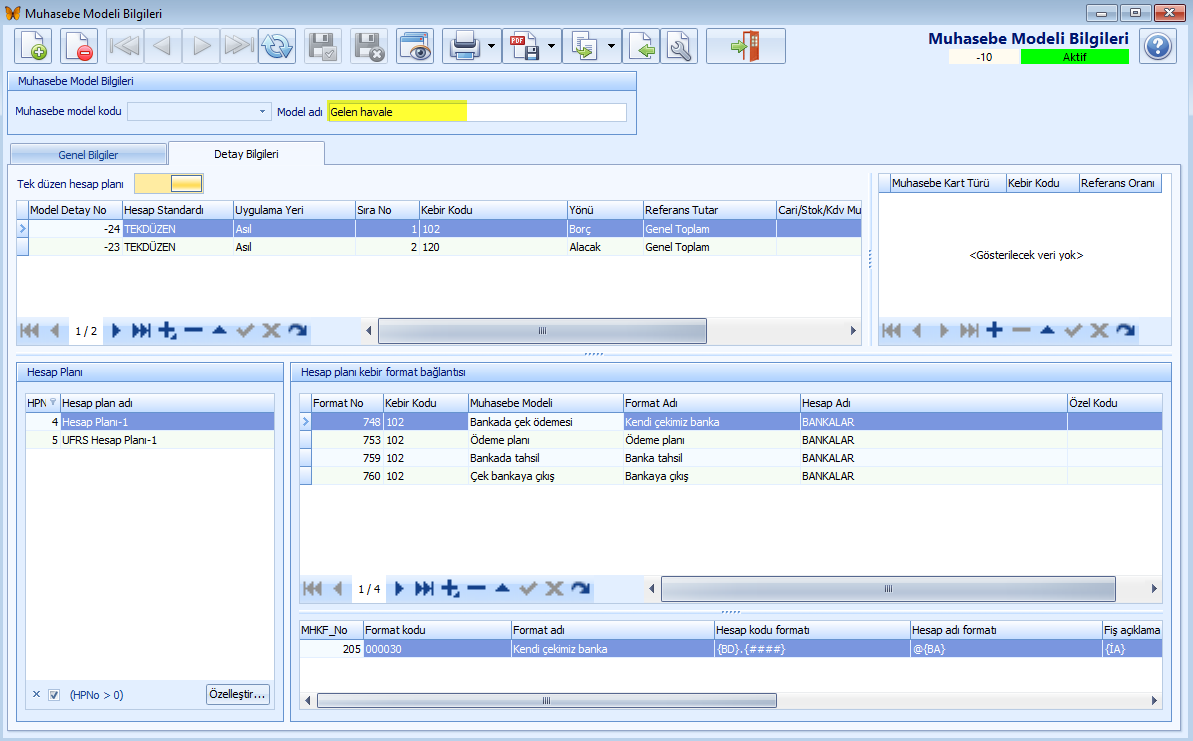The height and width of the screenshot is (741, 1193).
Task: Click the Model adı input field
Action: [477, 112]
